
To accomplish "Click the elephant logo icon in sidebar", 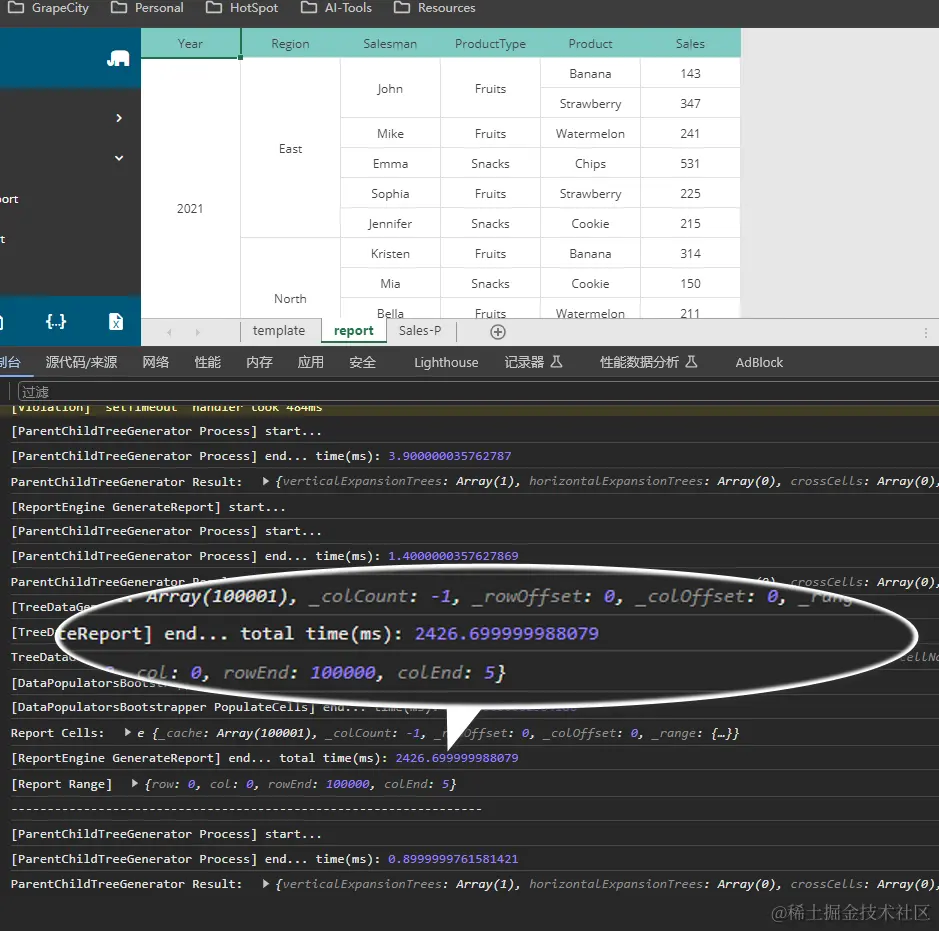I will pyautogui.click(x=118, y=58).
